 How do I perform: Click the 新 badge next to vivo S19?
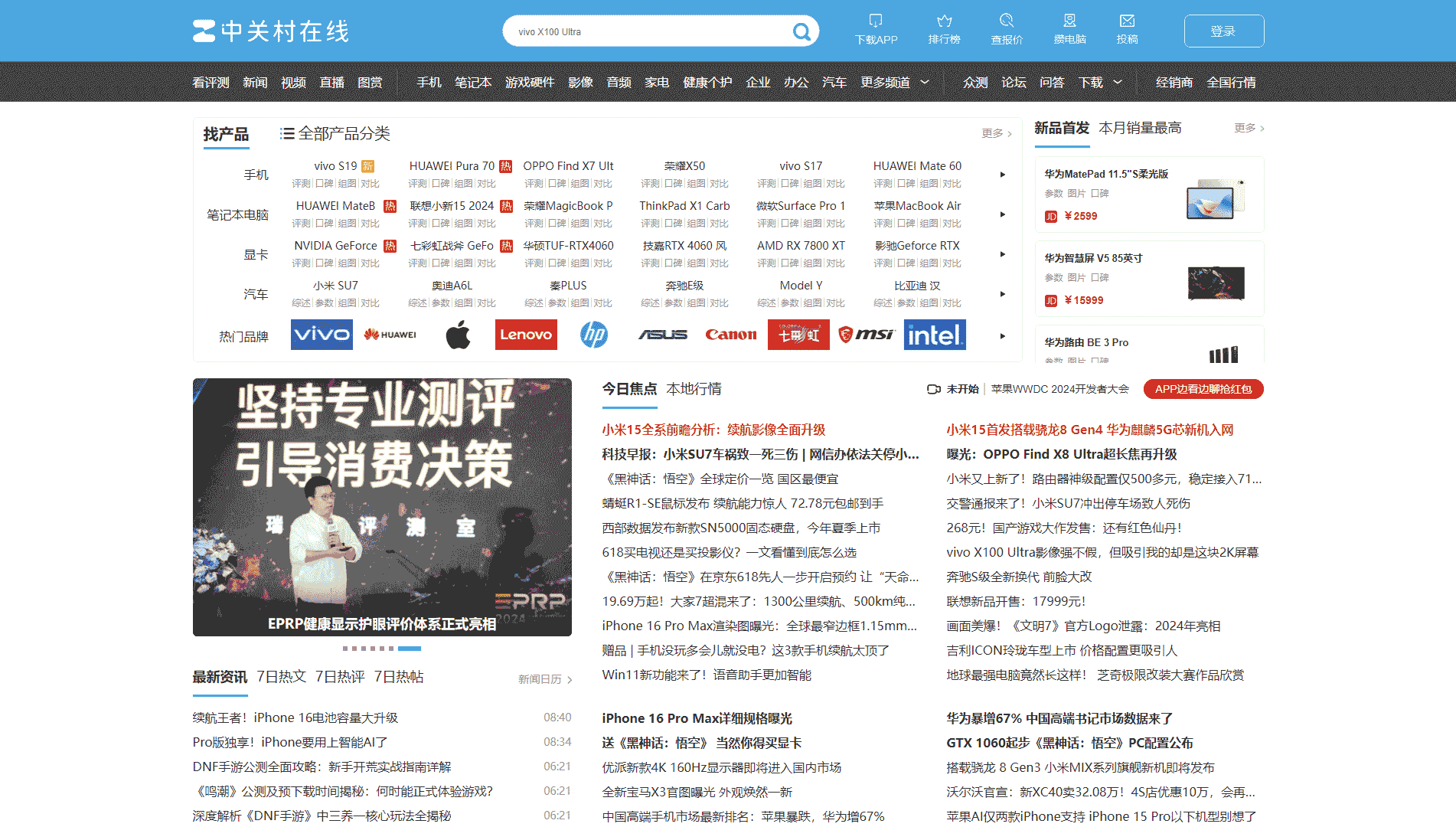pos(367,166)
